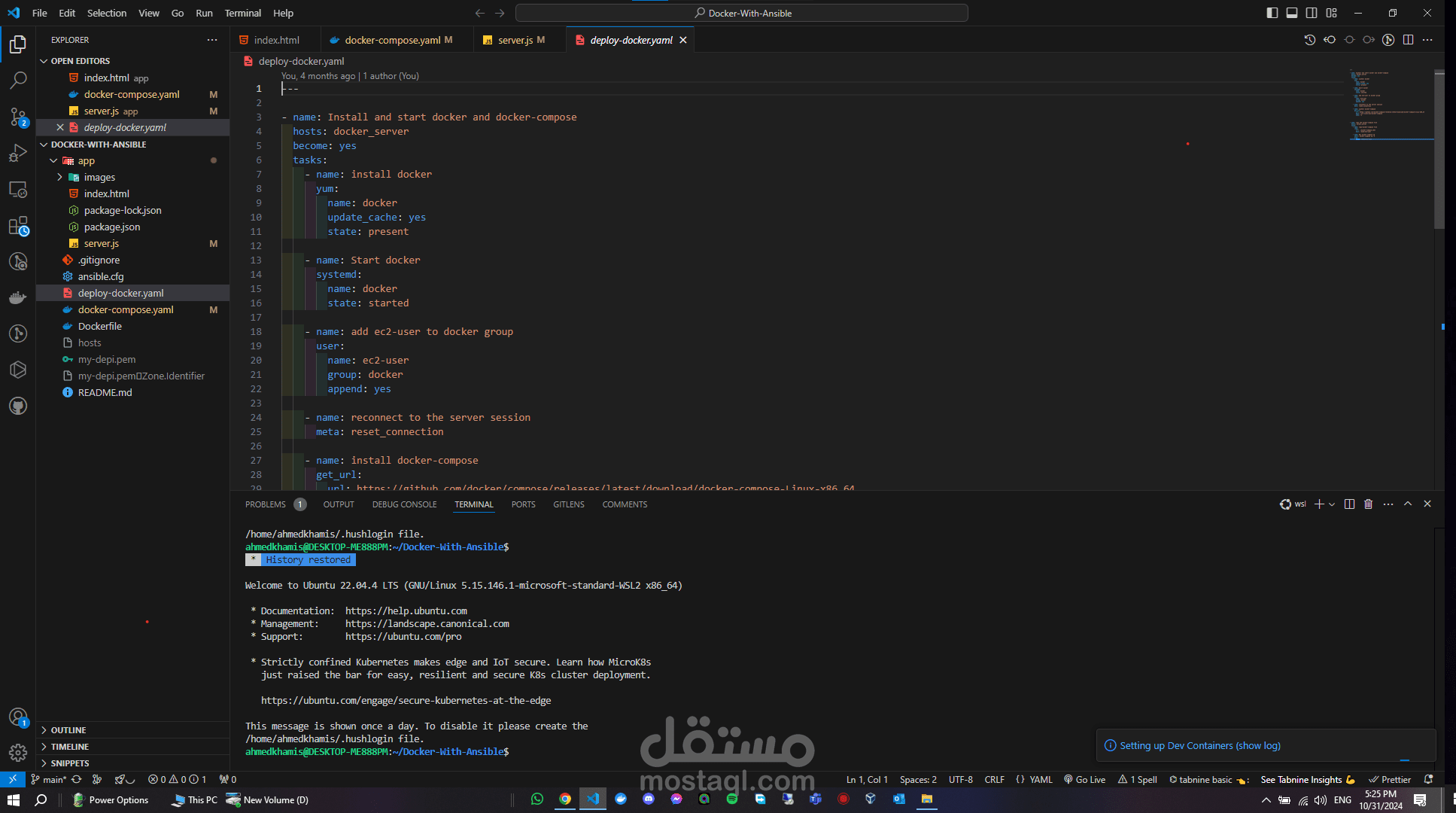Start Go Live server from the status bar
This screenshot has height=813, width=1456.
1085,779
